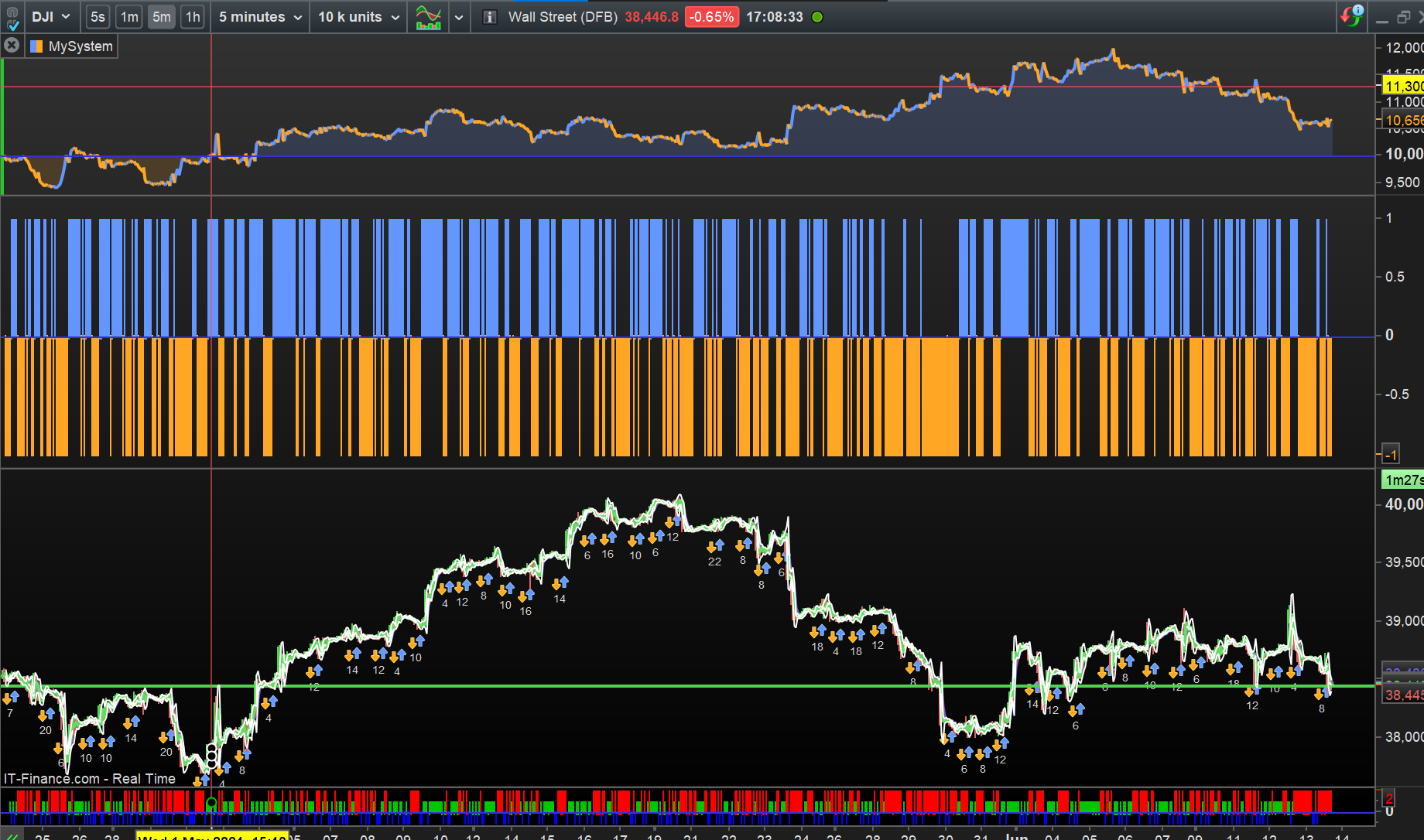Restore down the chart window
Image resolution: width=1424 pixels, height=840 pixels.
click(x=1403, y=17)
